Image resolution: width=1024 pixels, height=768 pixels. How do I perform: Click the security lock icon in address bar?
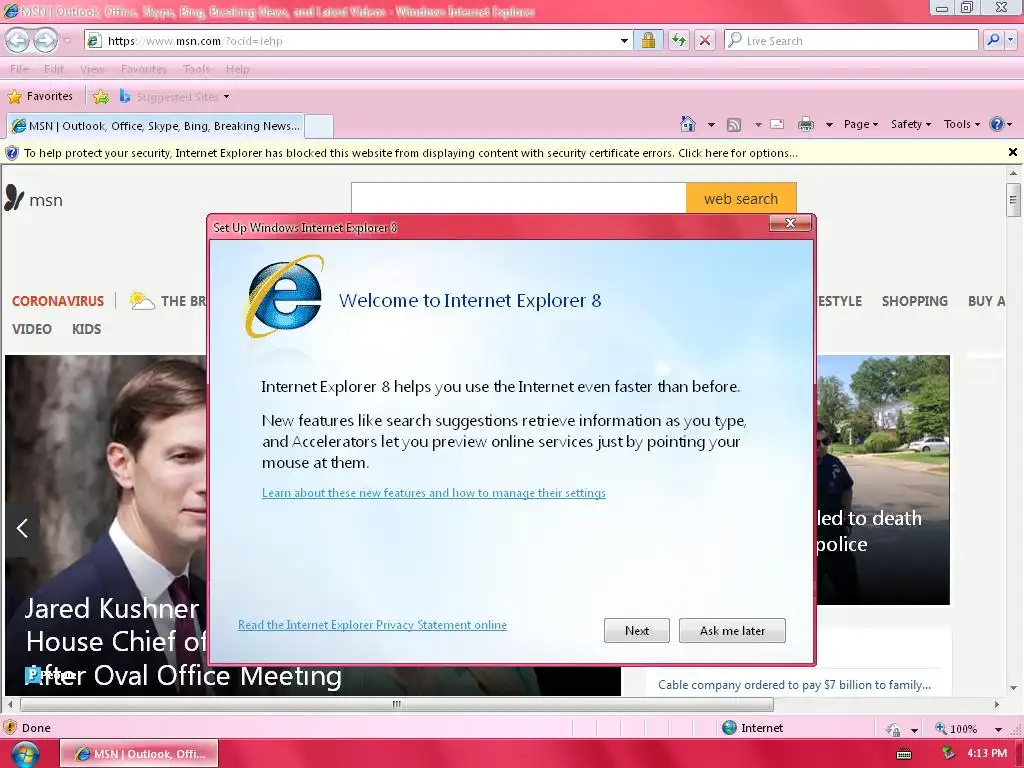(648, 40)
